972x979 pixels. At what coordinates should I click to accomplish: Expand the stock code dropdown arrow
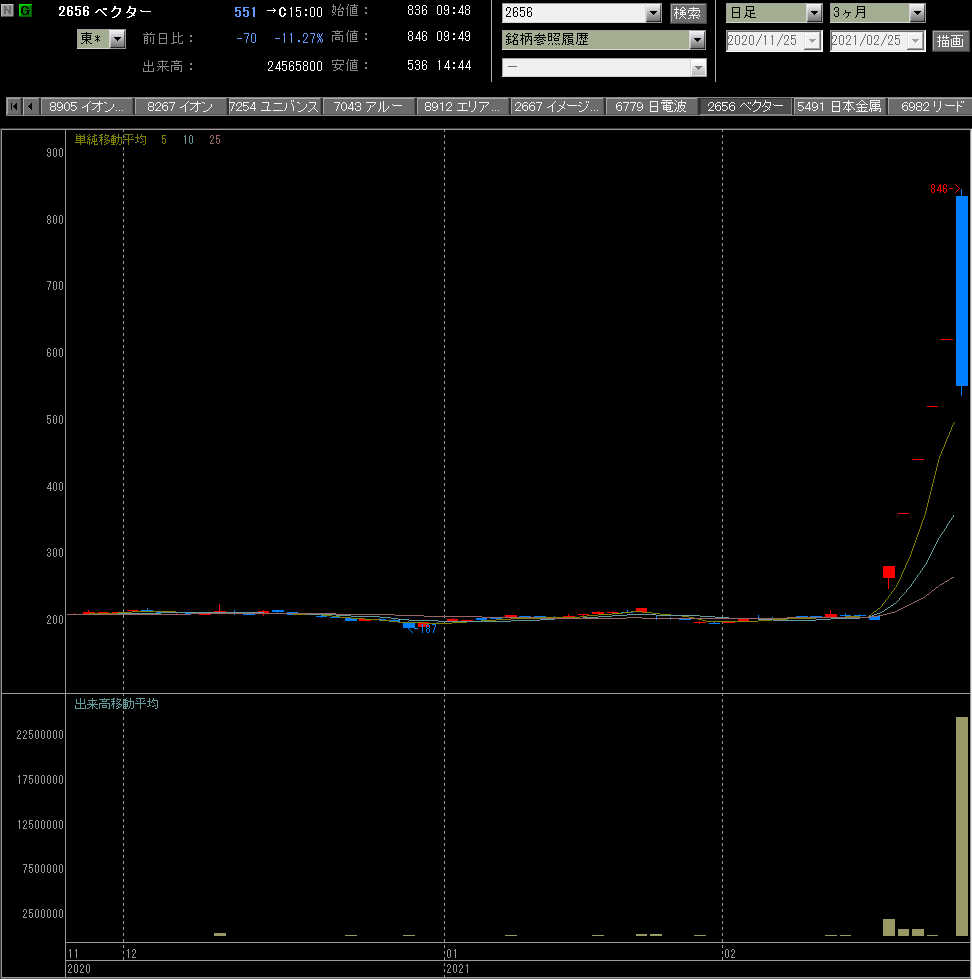[x=653, y=12]
